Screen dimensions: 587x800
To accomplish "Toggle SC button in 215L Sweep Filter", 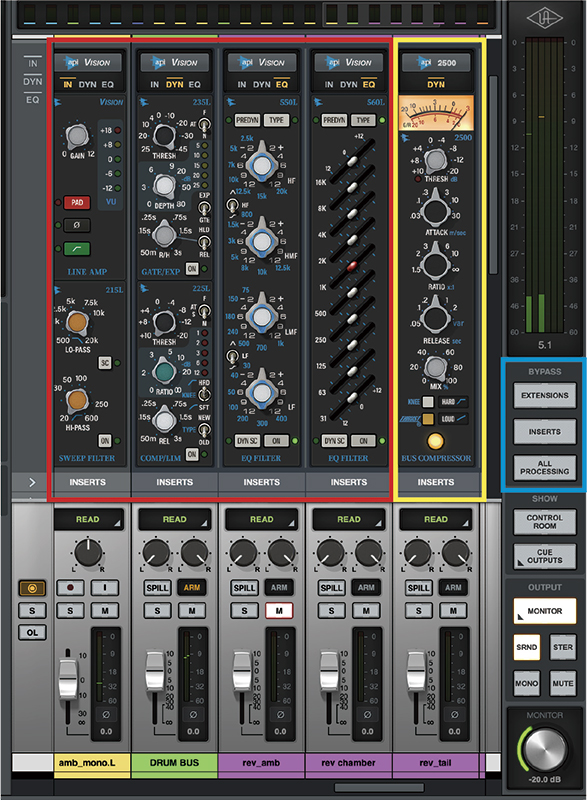I will 105,363.
